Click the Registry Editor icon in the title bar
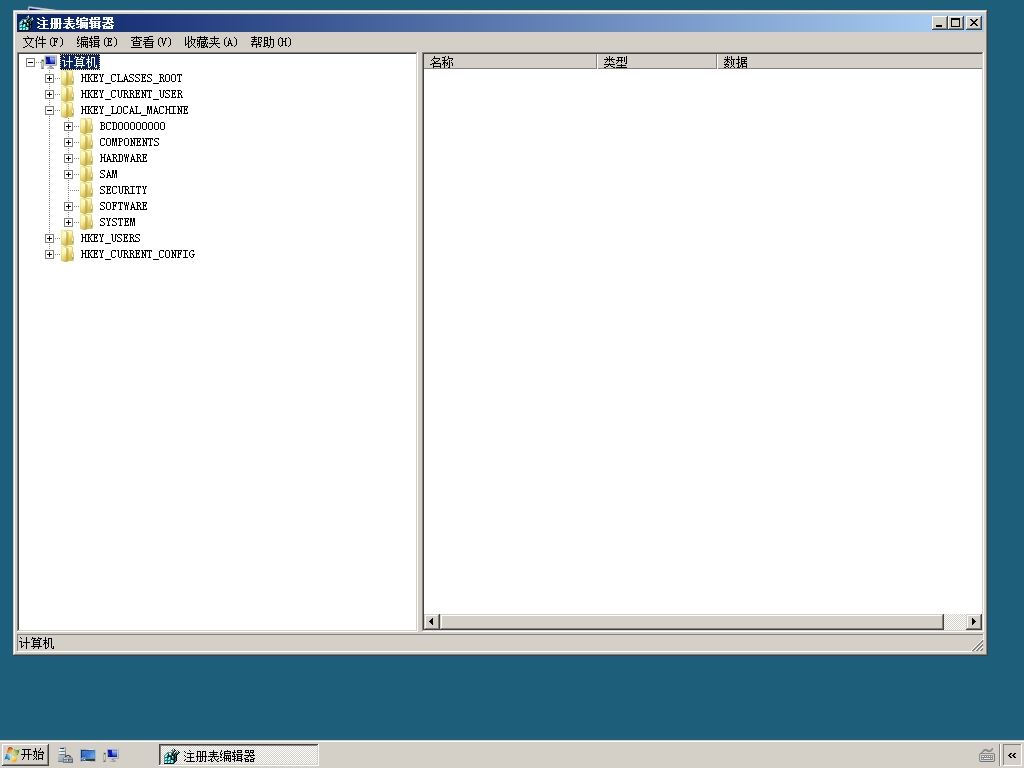Image resolution: width=1024 pixels, height=768 pixels. 25,24
